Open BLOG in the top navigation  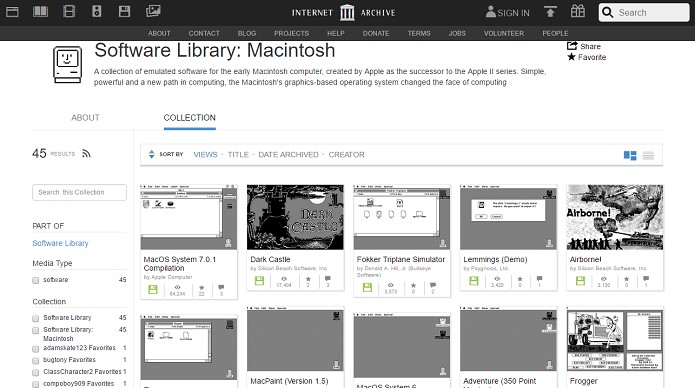(246, 33)
